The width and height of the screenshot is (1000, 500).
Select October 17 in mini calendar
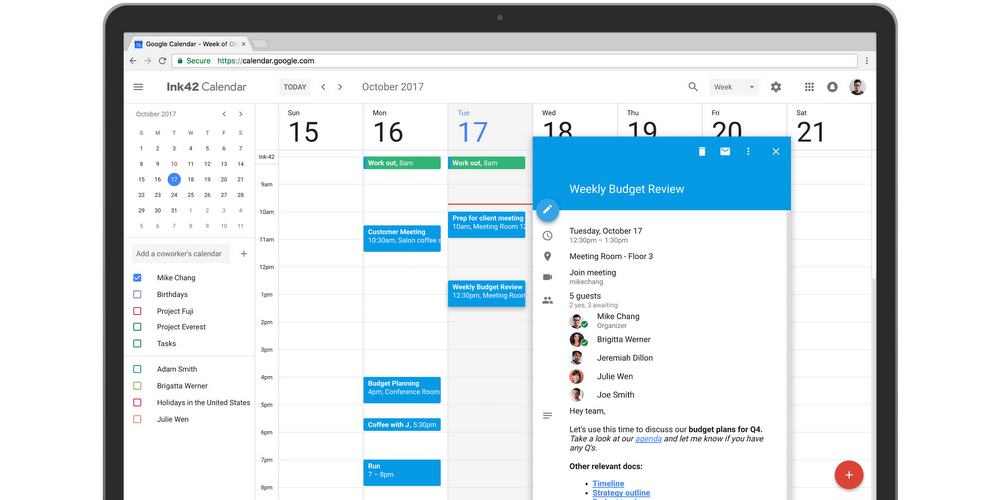coord(174,179)
